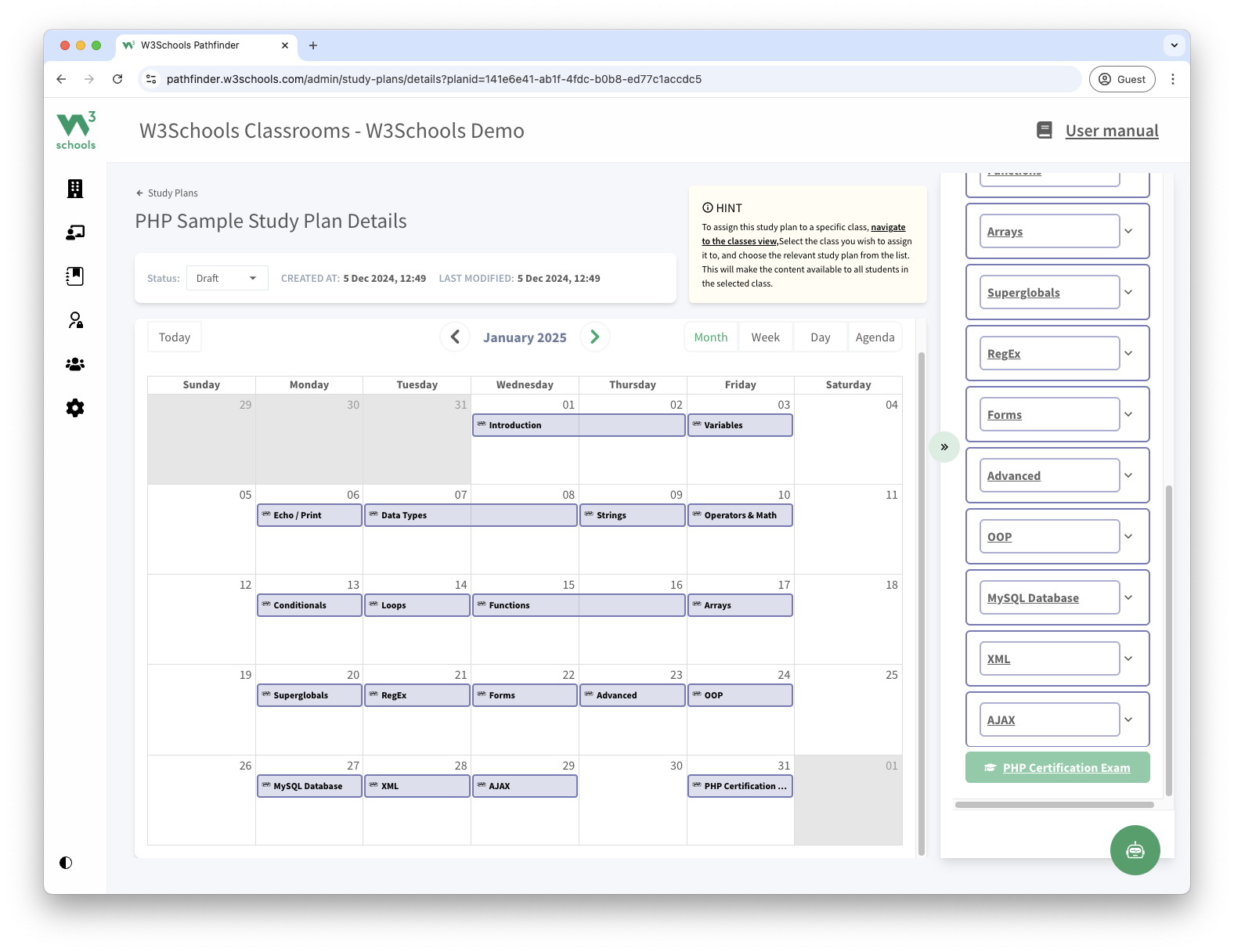
Task: Advance to next month with right arrow
Action: [x=594, y=337]
